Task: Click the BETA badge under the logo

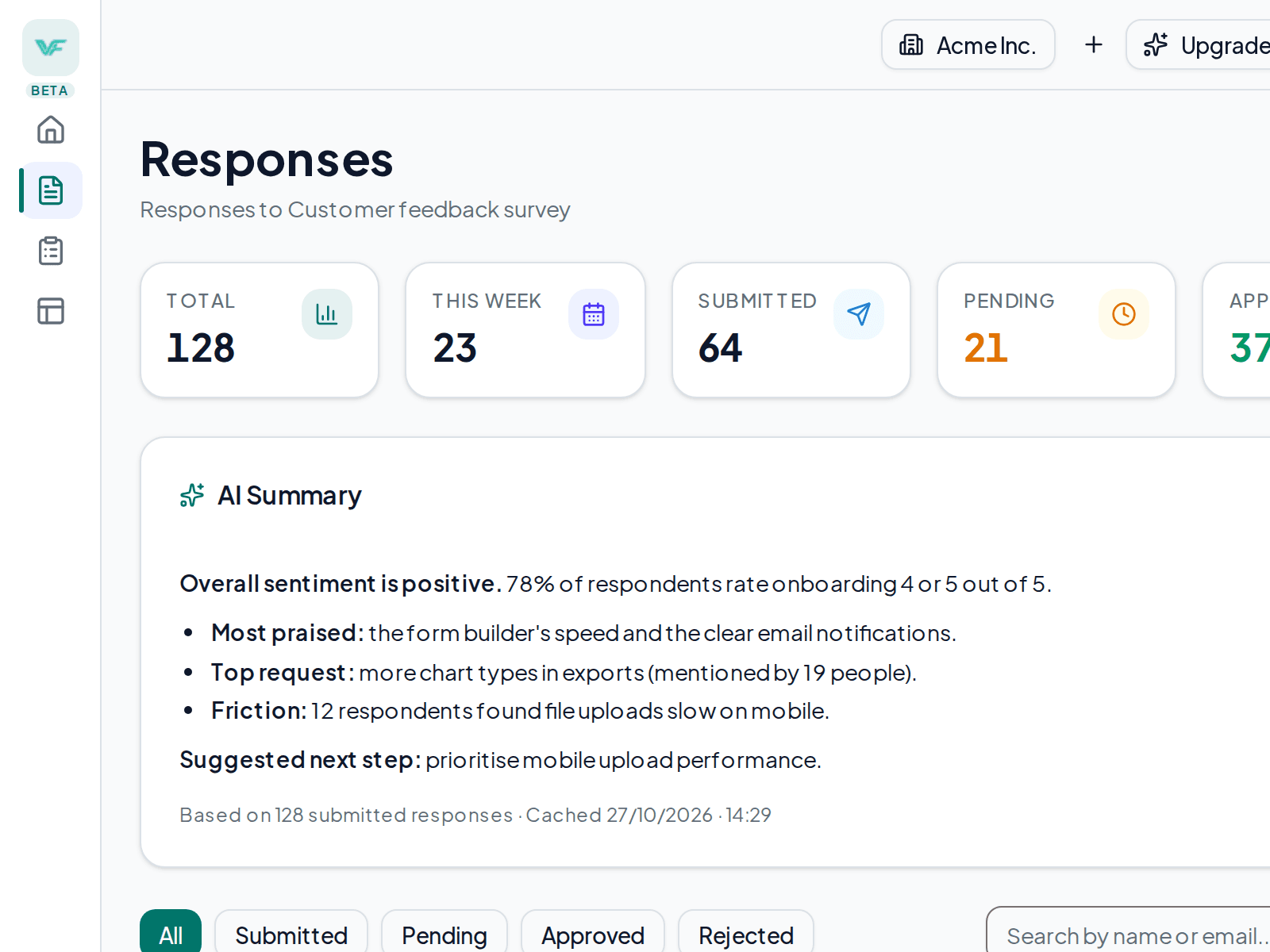Action: (50, 90)
